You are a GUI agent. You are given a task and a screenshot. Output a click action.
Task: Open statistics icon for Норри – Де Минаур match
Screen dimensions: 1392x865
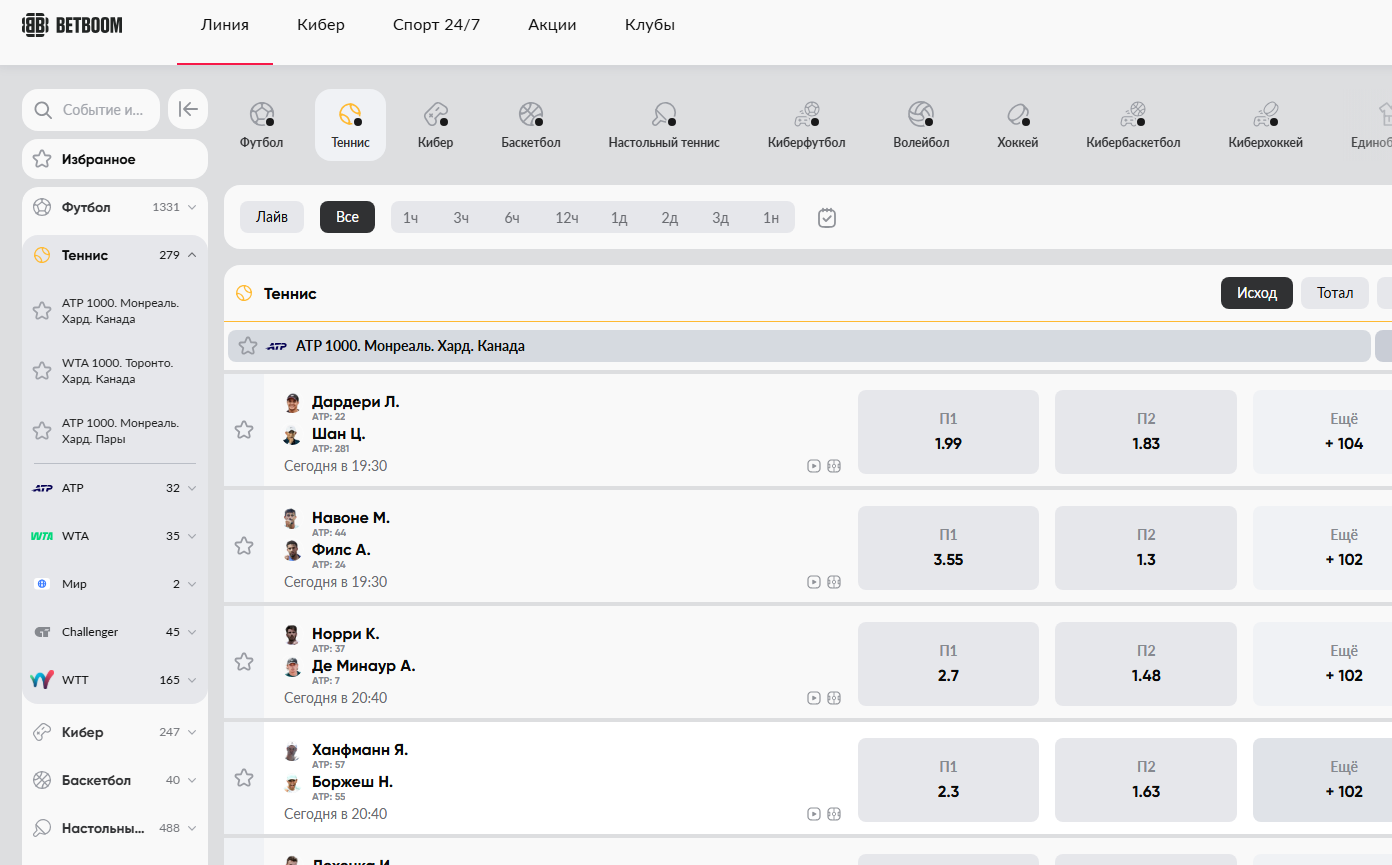tap(834, 698)
